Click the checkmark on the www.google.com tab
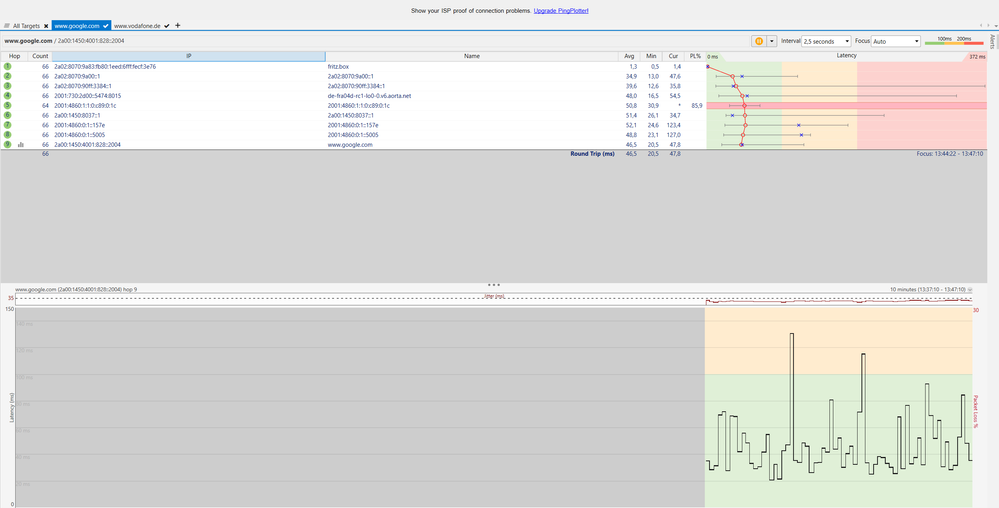 click(x=106, y=26)
